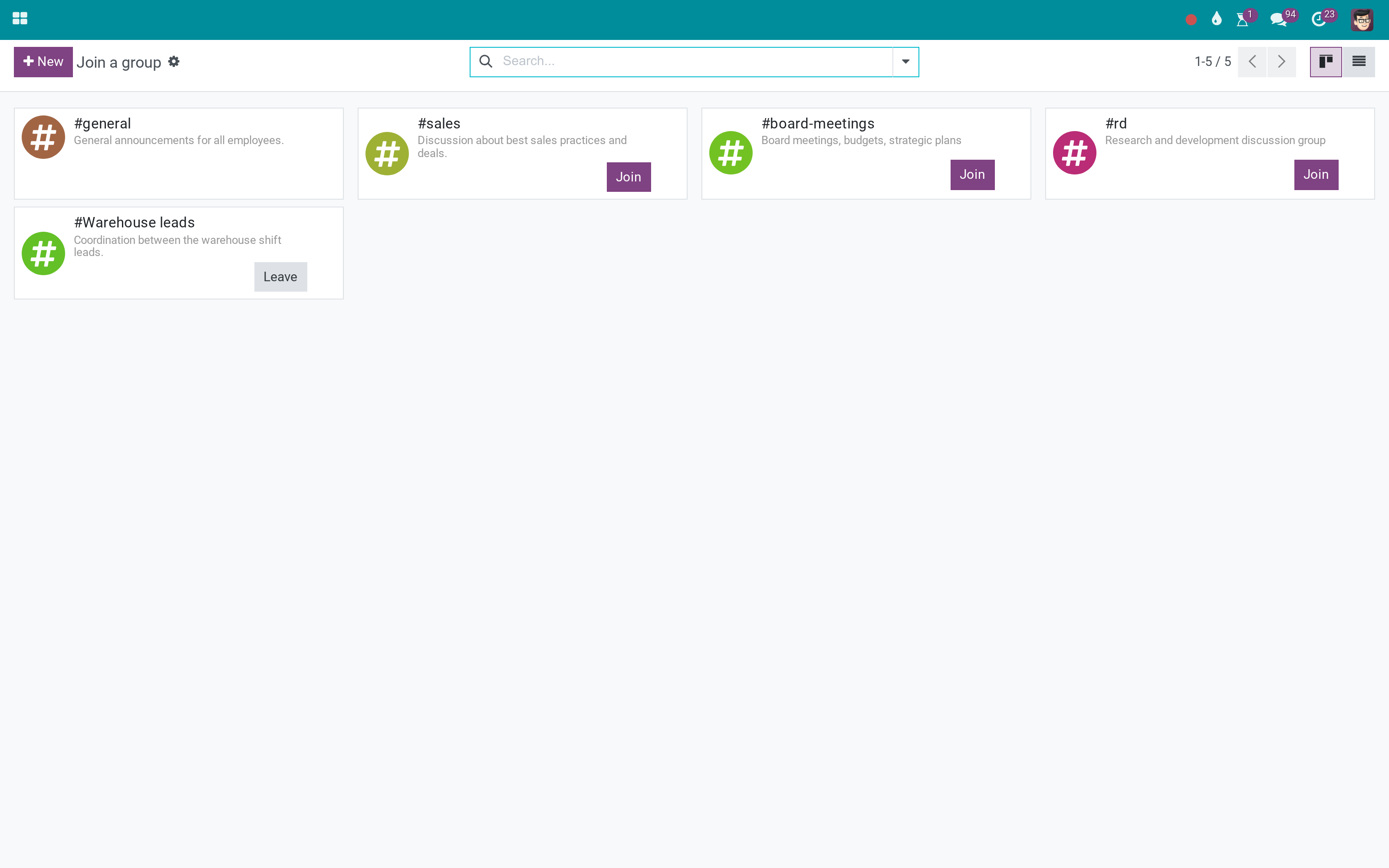
Task: Click the #board-meetings channel title
Action: [818, 123]
